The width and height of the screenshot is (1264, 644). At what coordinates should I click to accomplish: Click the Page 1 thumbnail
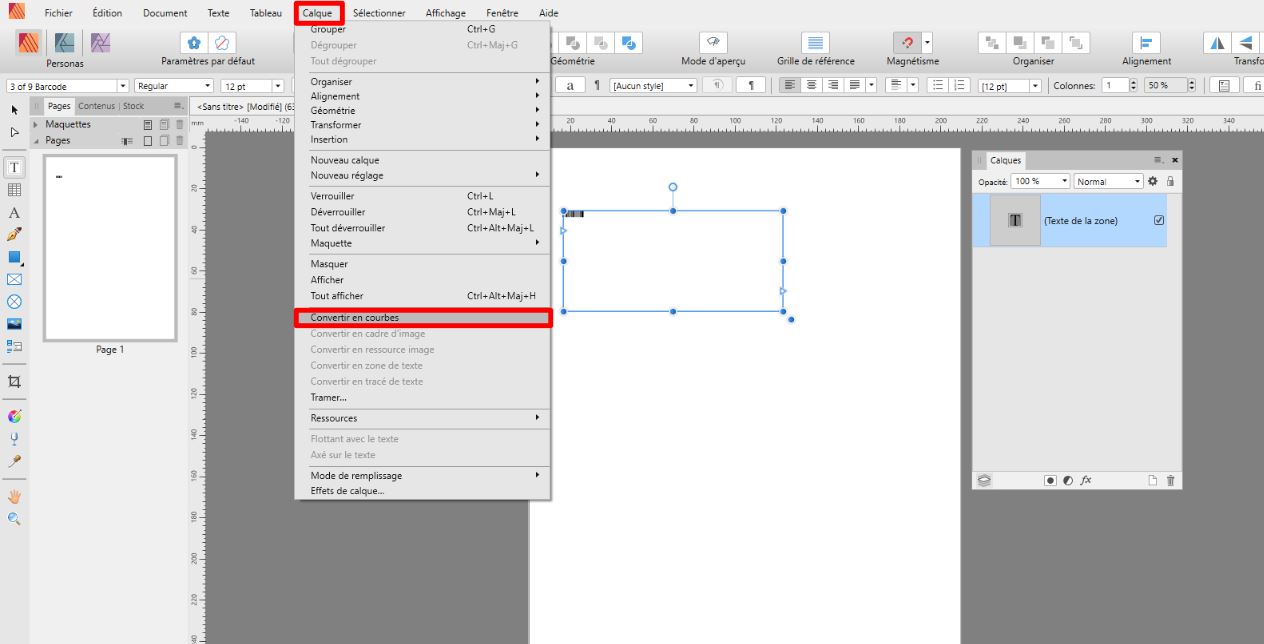[110, 248]
